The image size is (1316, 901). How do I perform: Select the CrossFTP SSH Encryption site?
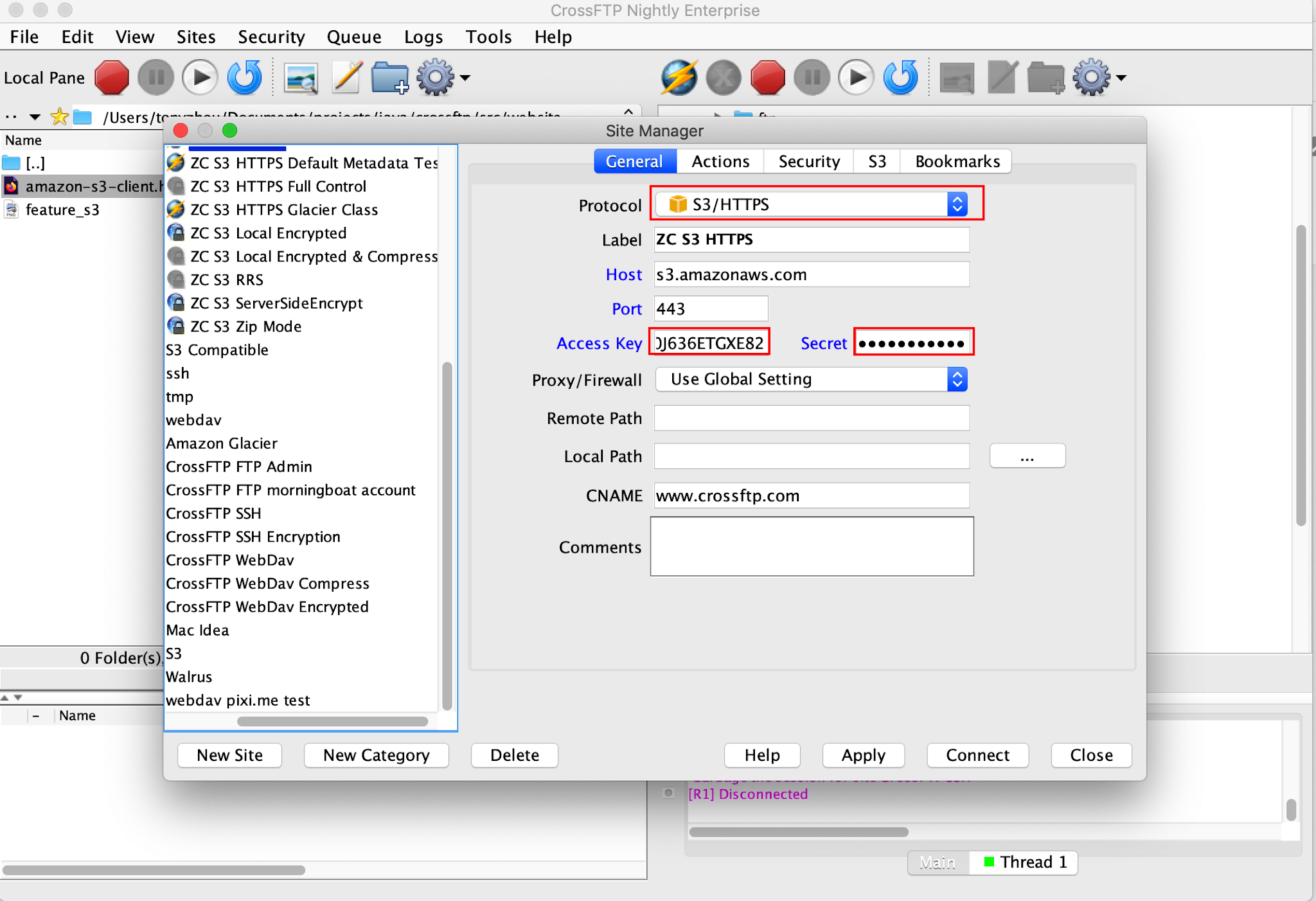click(x=253, y=536)
